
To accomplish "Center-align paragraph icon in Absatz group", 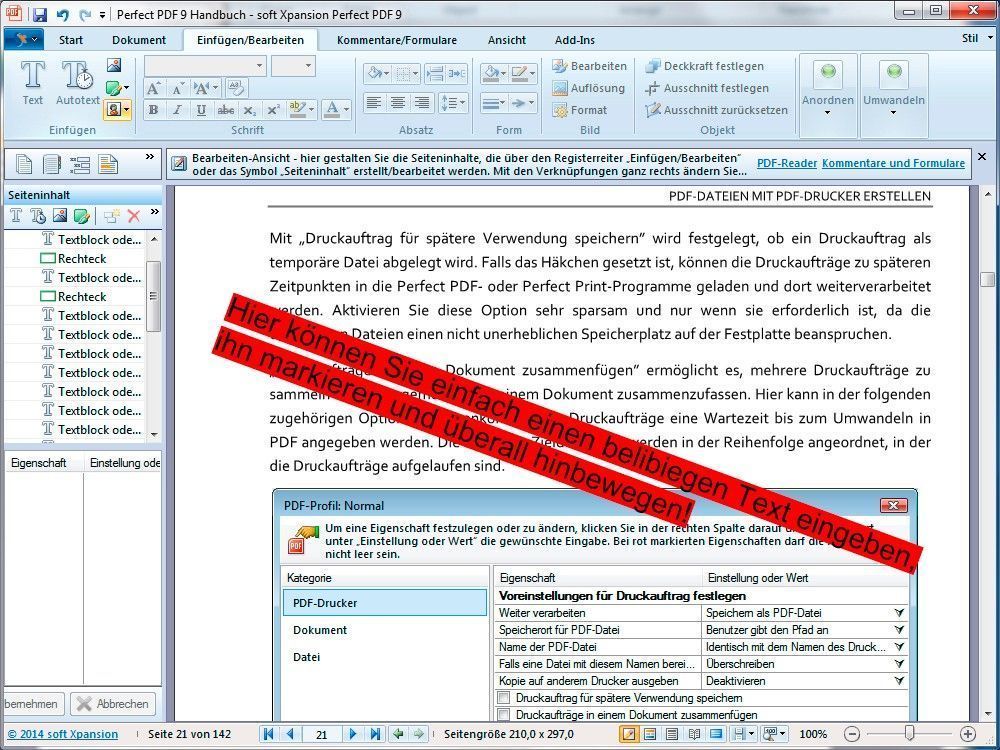I will coord(398,103).
